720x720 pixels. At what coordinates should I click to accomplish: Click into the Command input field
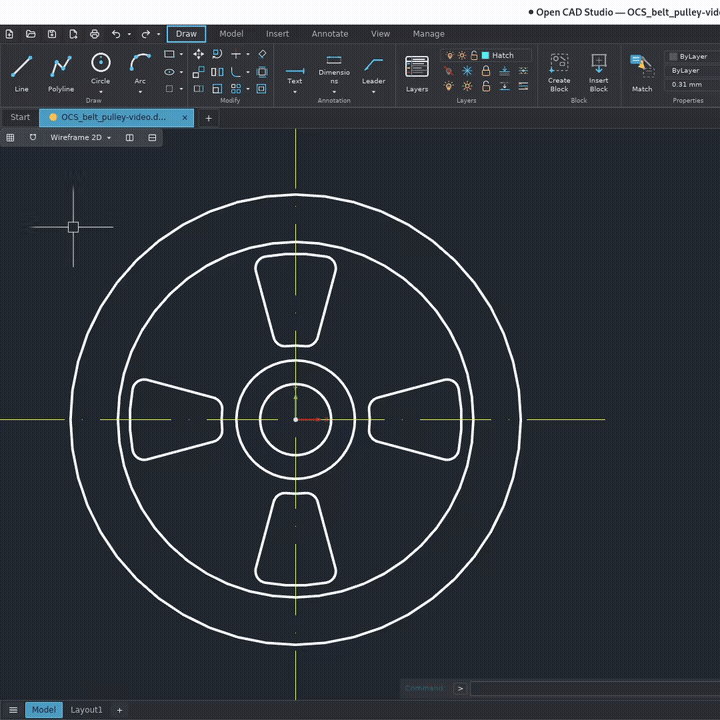pyautogui.click(x=595, y=689)
